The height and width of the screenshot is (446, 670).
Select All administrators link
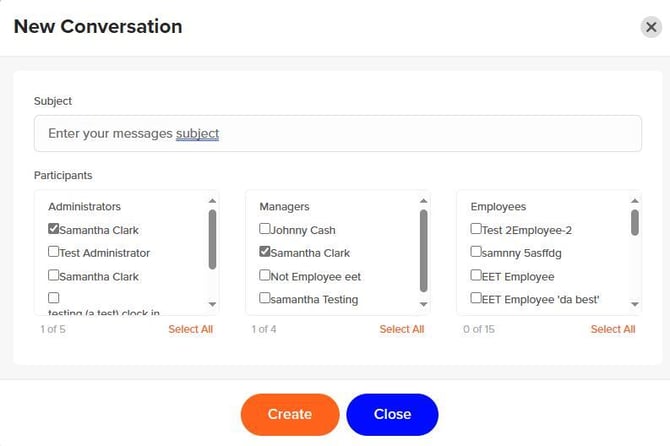[x=190, y=329]
